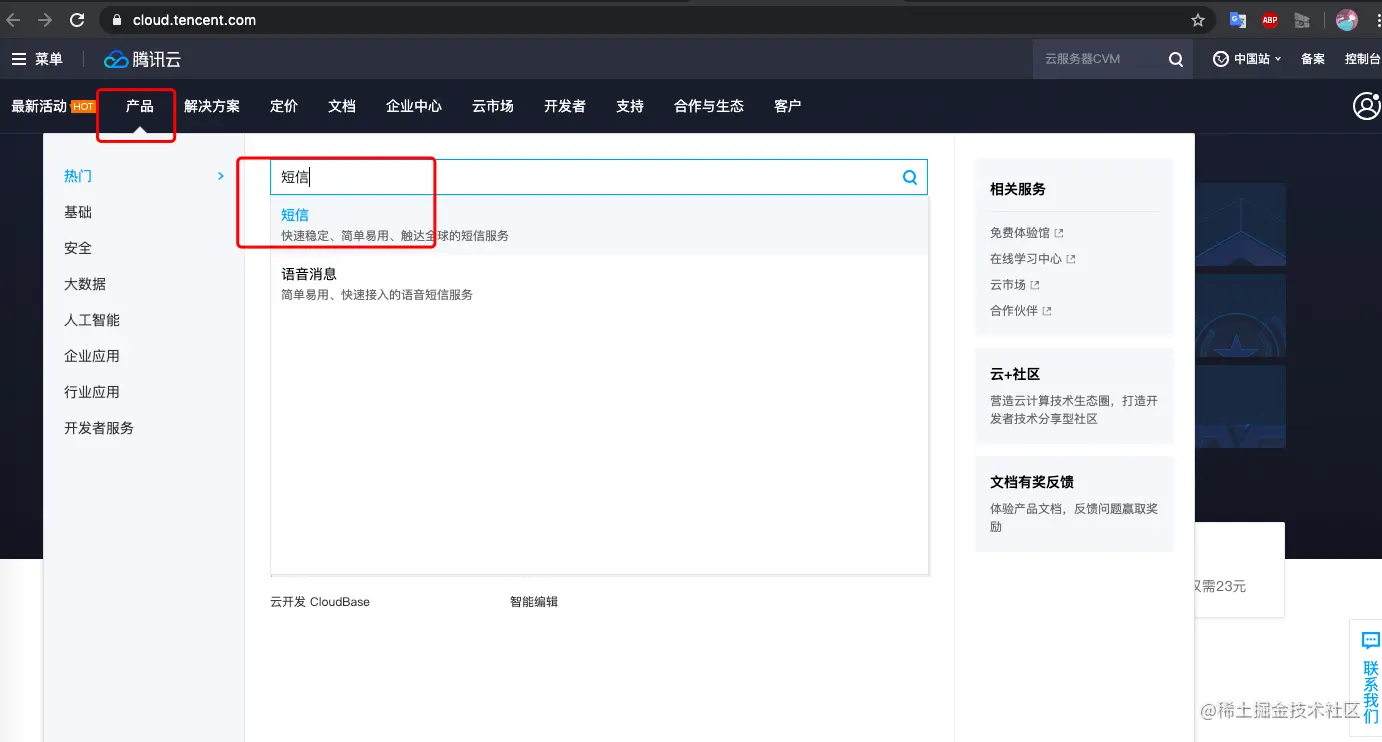Open the 文档 nav item
The image size is (1382, 742).
(x=342, y=106)
